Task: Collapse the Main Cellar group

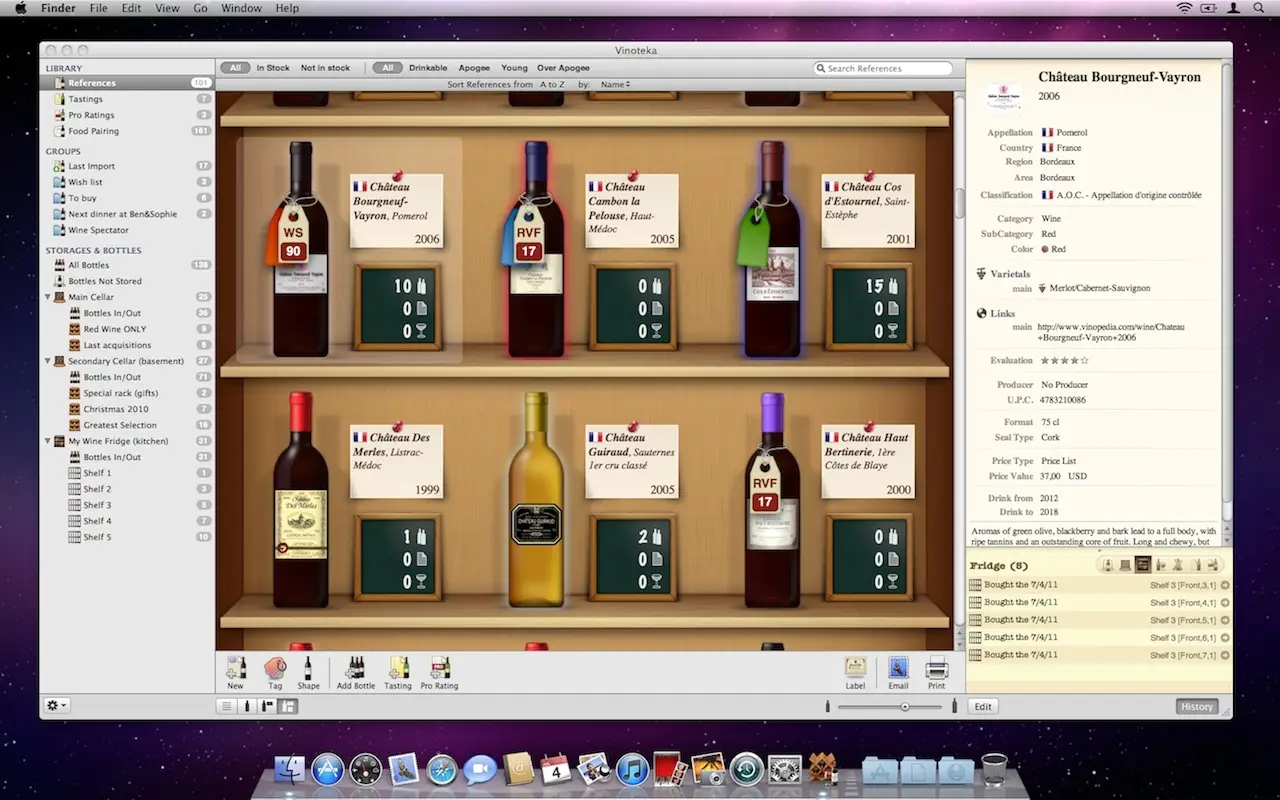Action: point(47,297)
